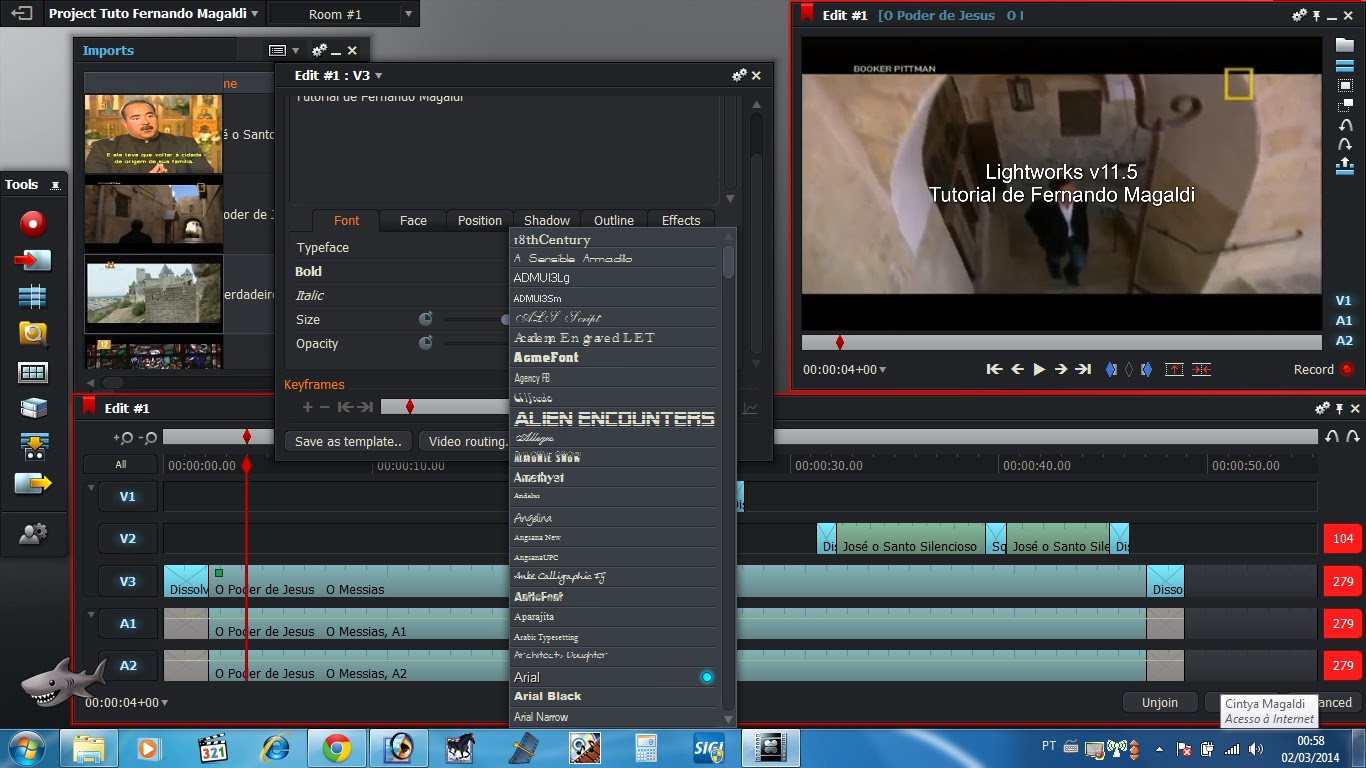Open the keyframe graph icon
The height and width of the screenshot is (768, 1366).
pyautogui.click(x=750, y=408)
